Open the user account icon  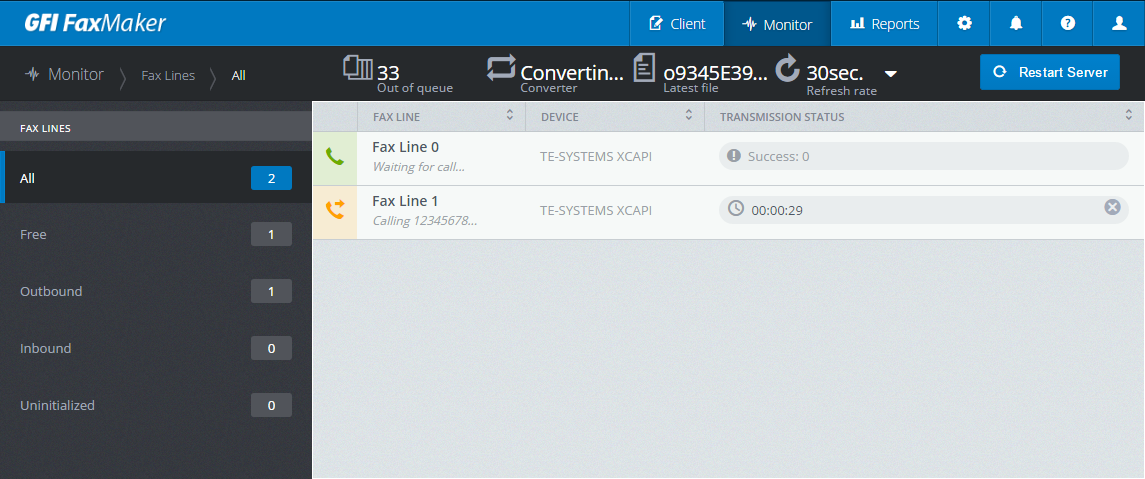pos(1119,23)
